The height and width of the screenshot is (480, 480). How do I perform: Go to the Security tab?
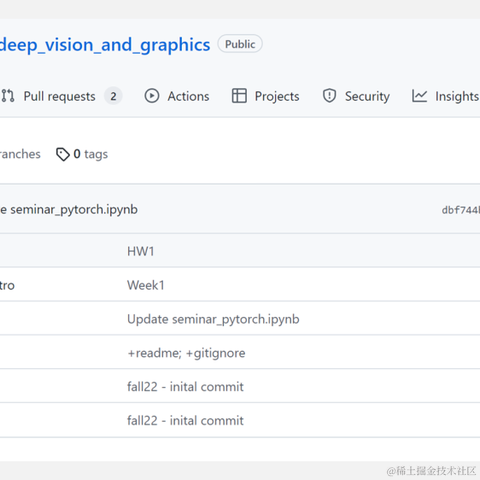[367, 96]
